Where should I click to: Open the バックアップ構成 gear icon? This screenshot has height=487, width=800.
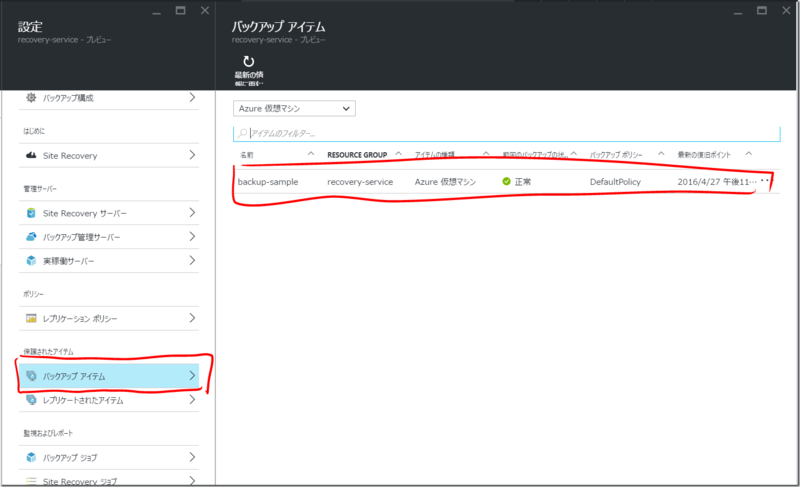(x=31, y=97)
